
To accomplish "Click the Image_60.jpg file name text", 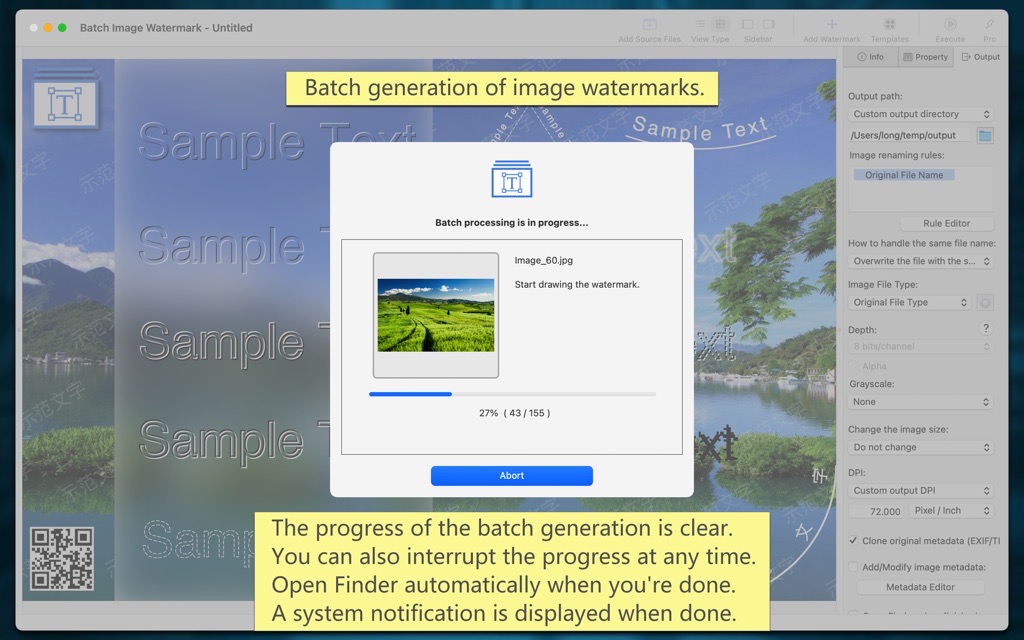I will click(543, 260).
